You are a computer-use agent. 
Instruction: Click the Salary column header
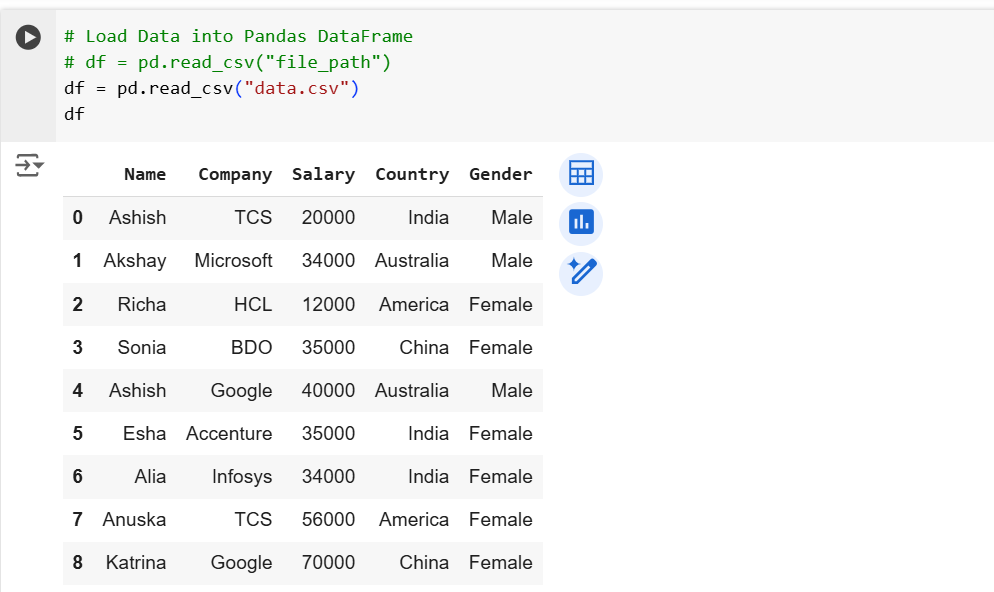pos(323,174)
